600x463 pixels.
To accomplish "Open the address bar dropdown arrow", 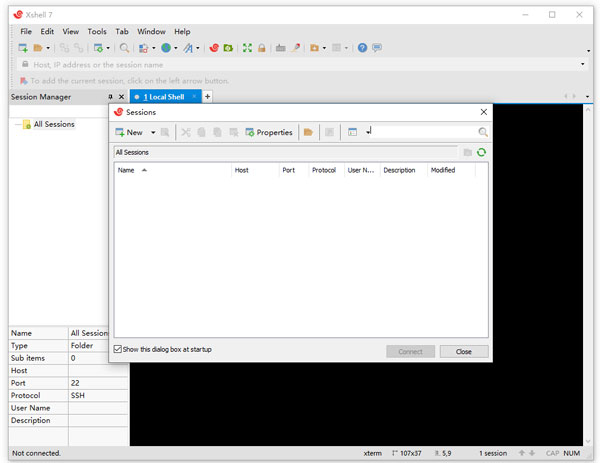I will click(583, 65).
